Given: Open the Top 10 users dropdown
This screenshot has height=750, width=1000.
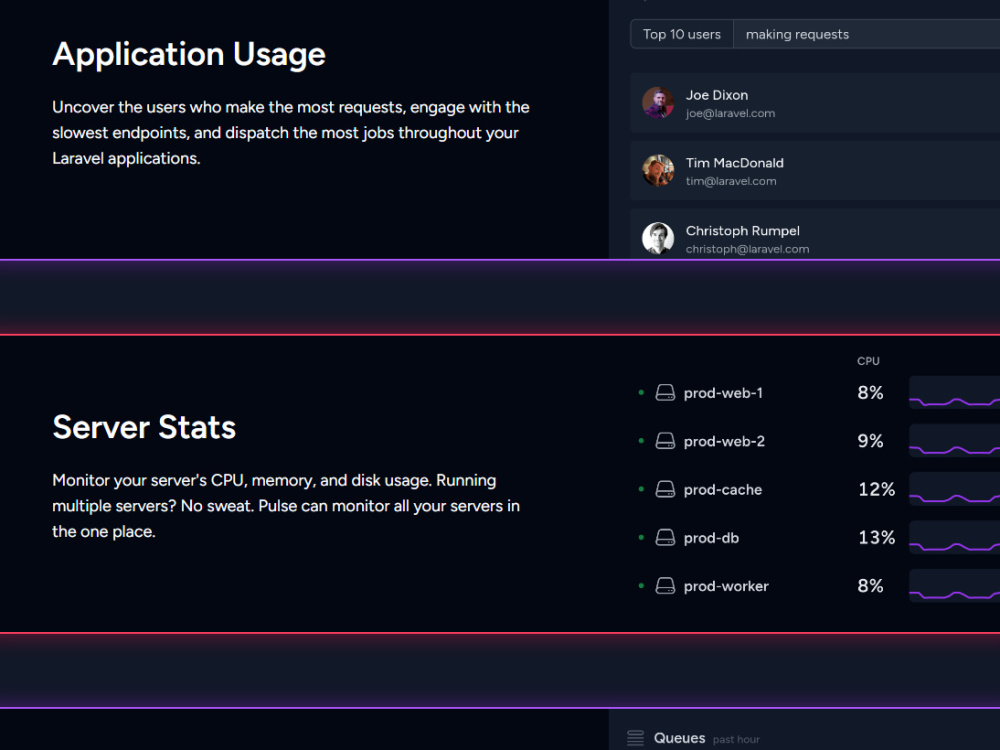Looking at the screenshot, I should click(682, 34).
